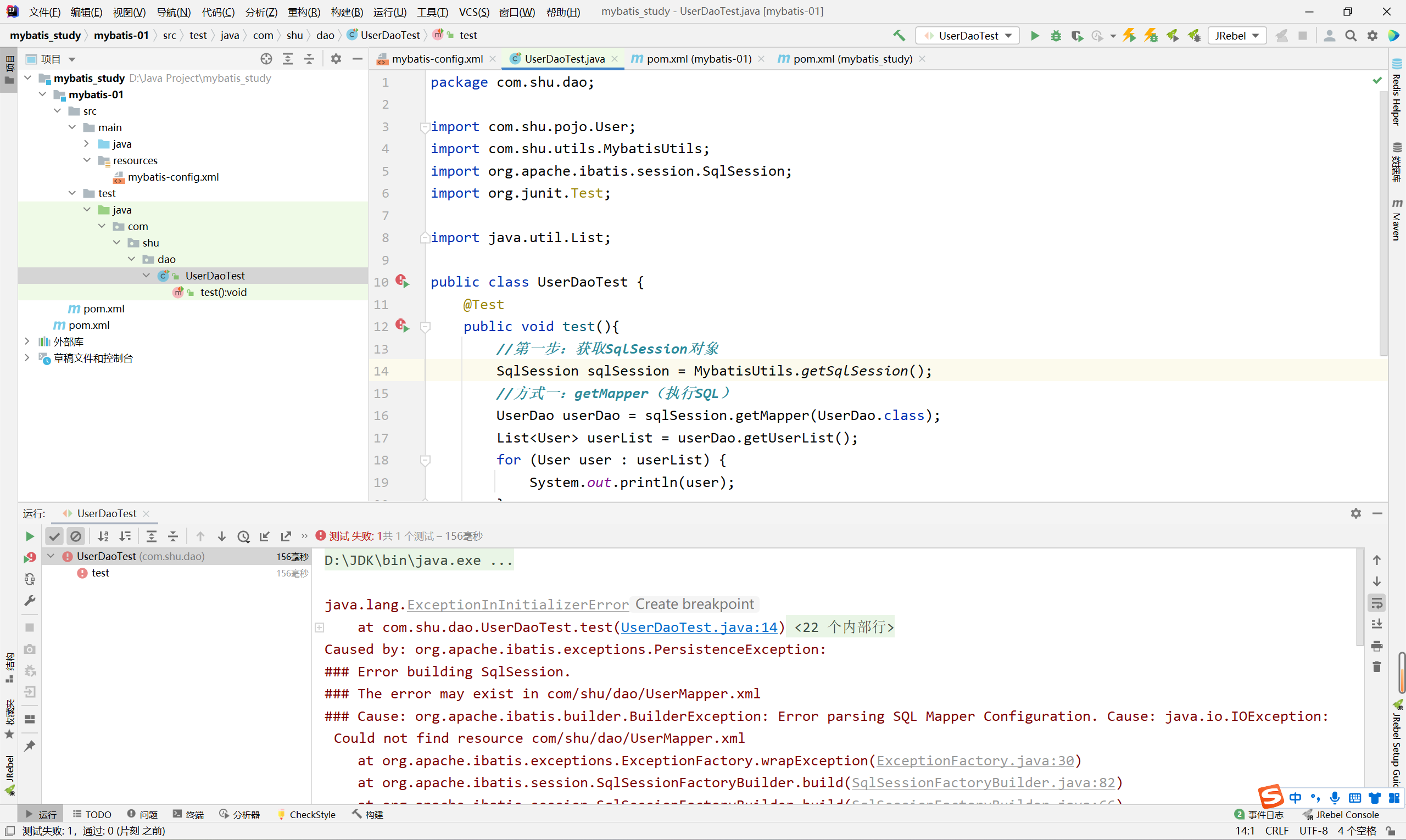Toggle Show Ignored tests button
The width and height of the screenshot is (1406, 840).
click(76, 536)
